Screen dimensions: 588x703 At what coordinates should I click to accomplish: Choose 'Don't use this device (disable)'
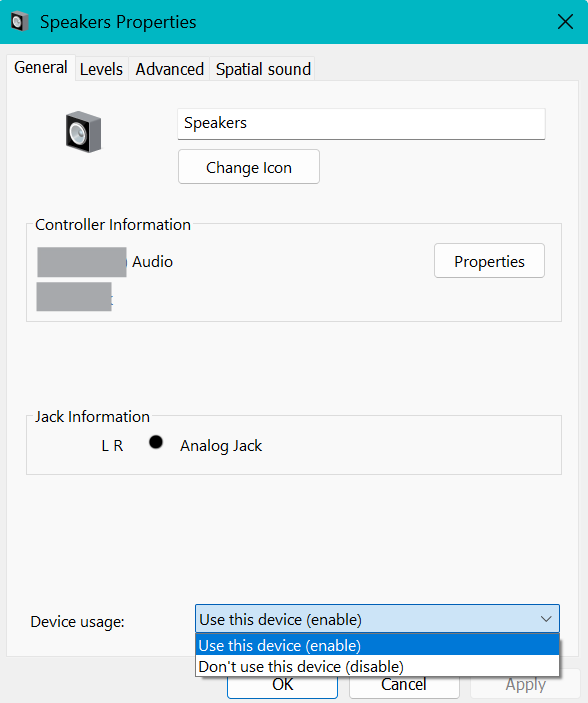coord(377,666)
